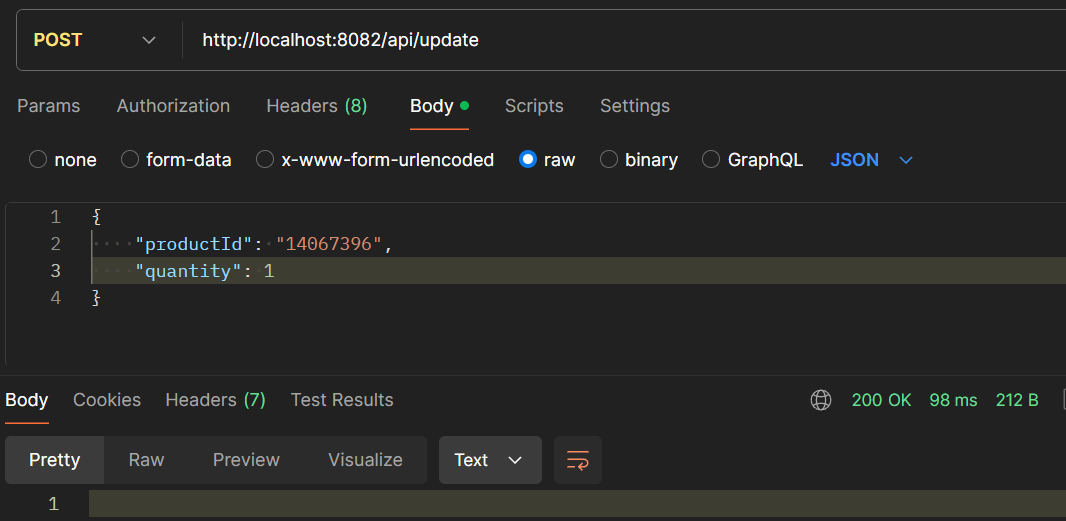
Task: Open the Test Results tab
Action: (342, 400)
